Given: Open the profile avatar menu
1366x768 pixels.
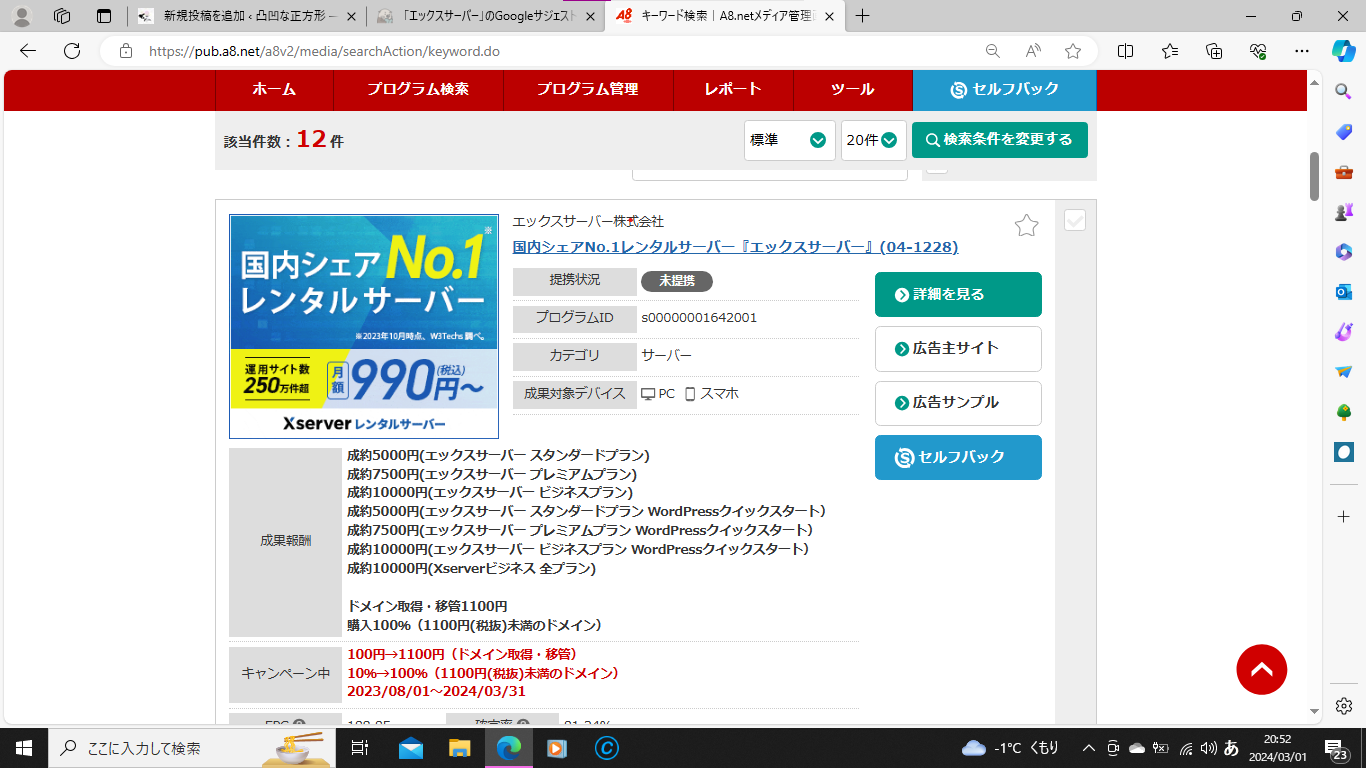Looking at the screenshot, I should 21,16.
